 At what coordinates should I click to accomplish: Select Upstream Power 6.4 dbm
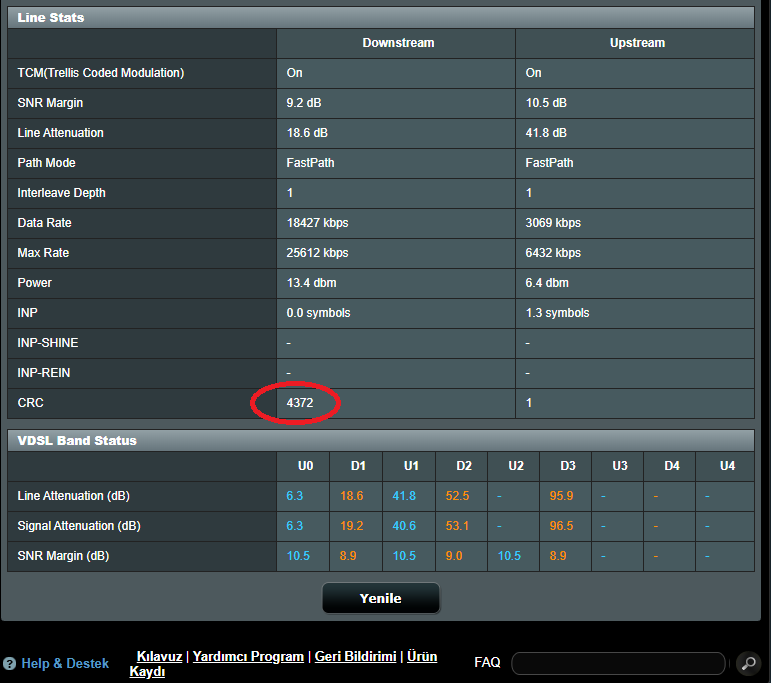click(x=547, y=283)
